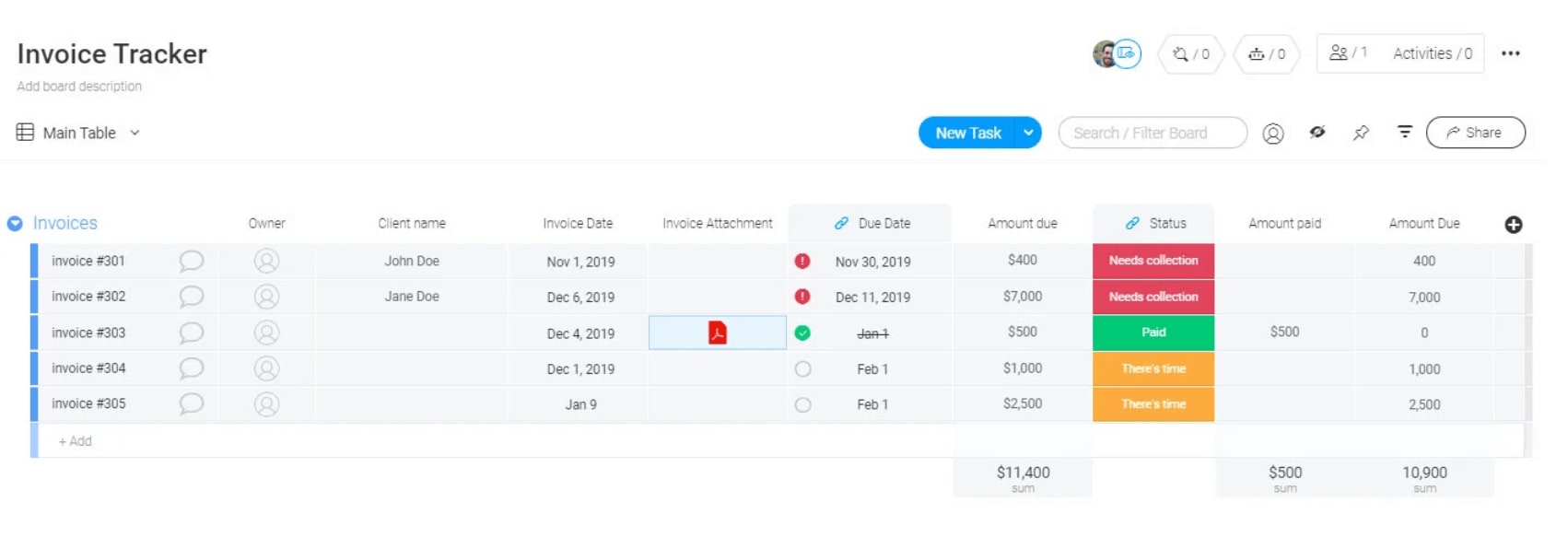The image size is (1568, 549).
Task: Change the Paid status on invoice #303
Action: [1153, 333]
